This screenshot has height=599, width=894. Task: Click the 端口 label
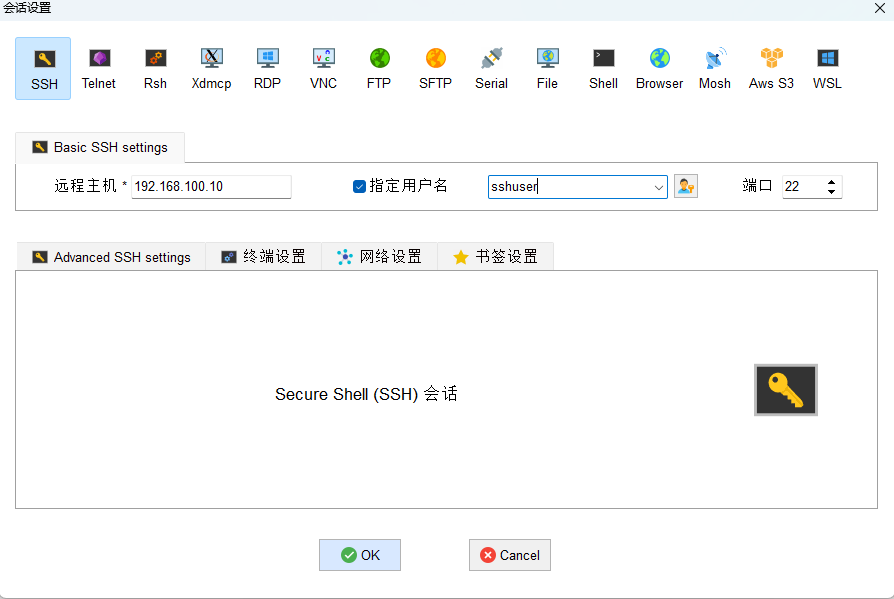pyautogui.click(x=757, y=186)
